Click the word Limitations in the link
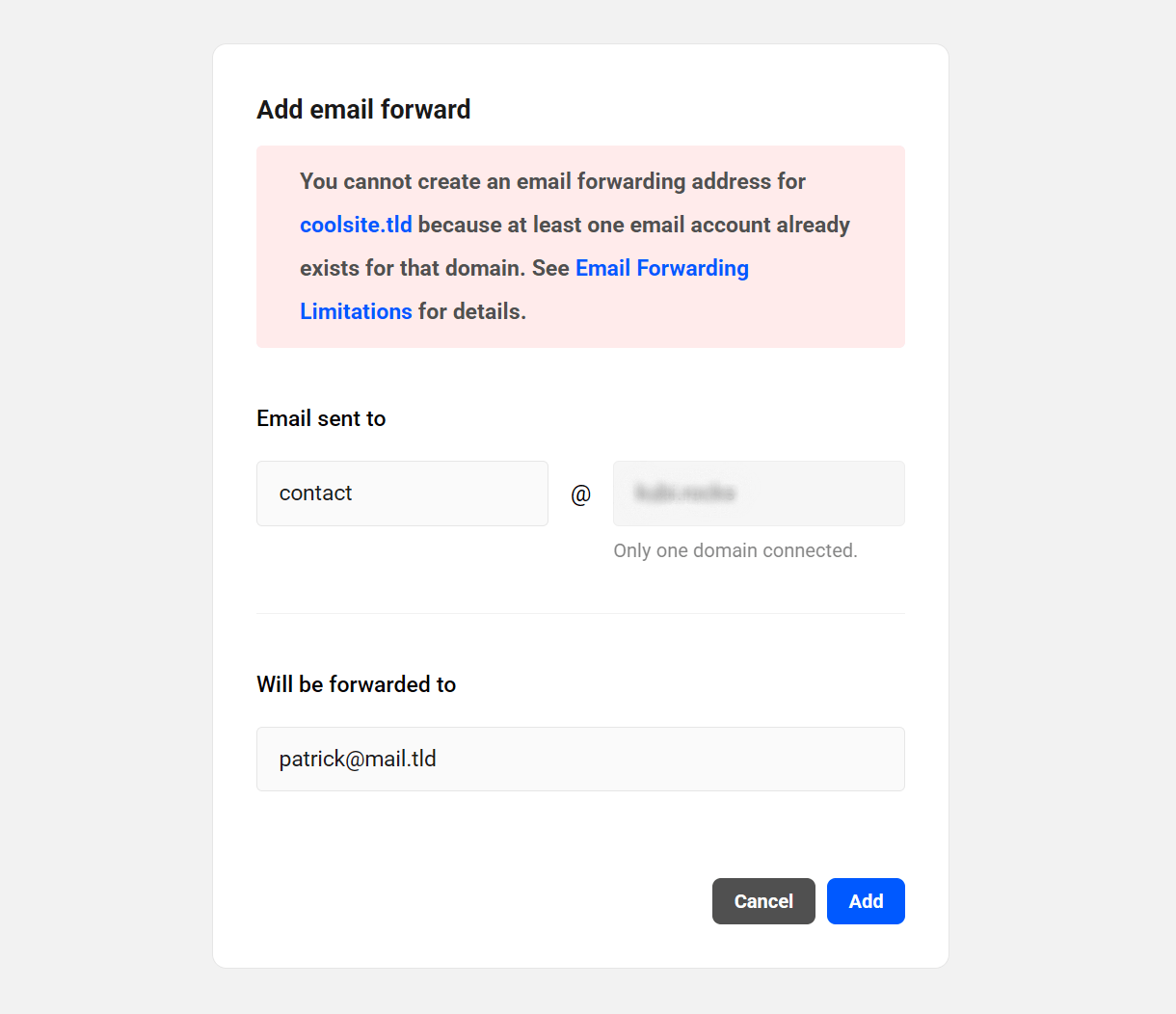The height and width of the screenshot is (1014, 1176). pos(356,311)
